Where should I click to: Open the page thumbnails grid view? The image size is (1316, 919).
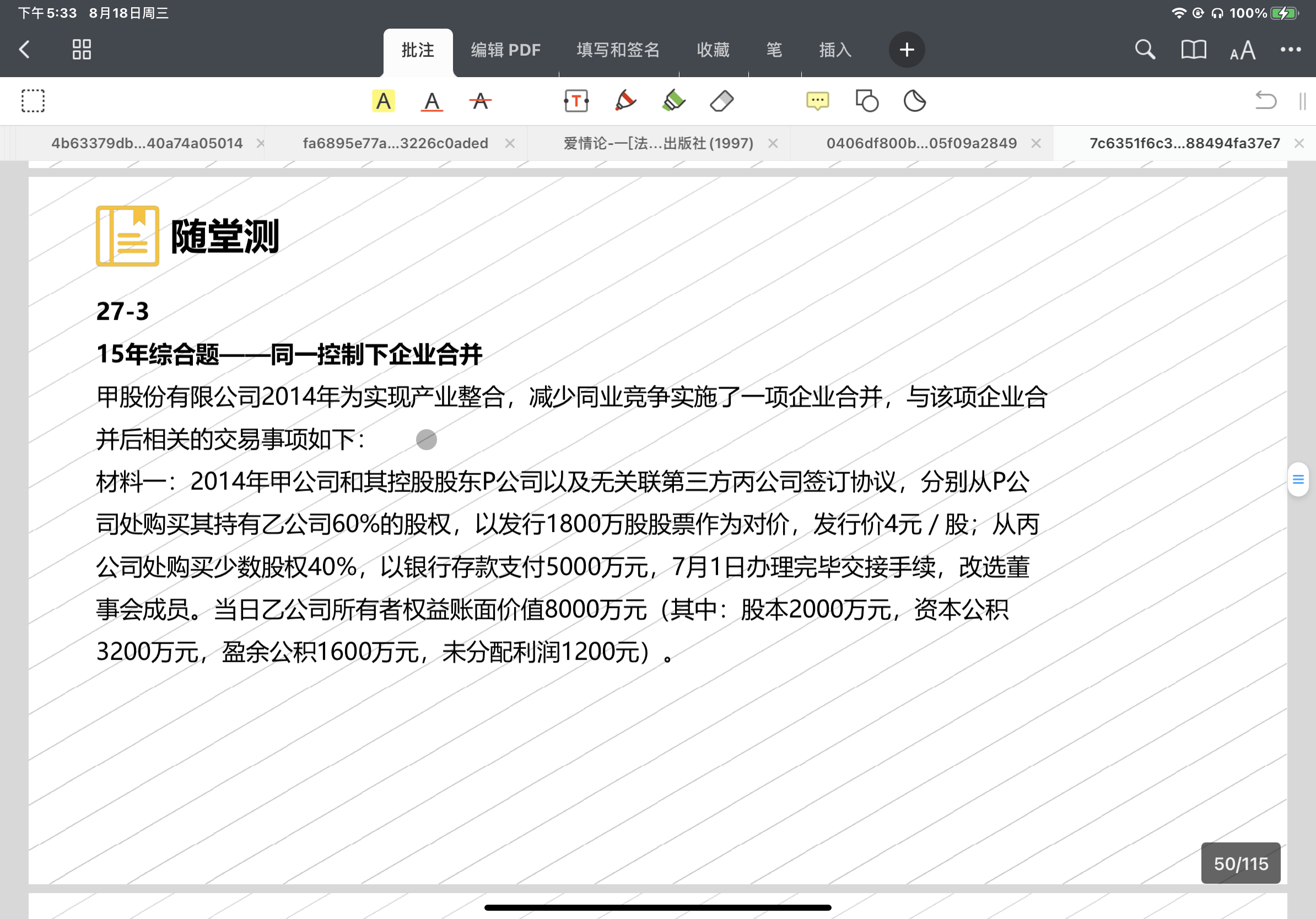pos(82,50)
